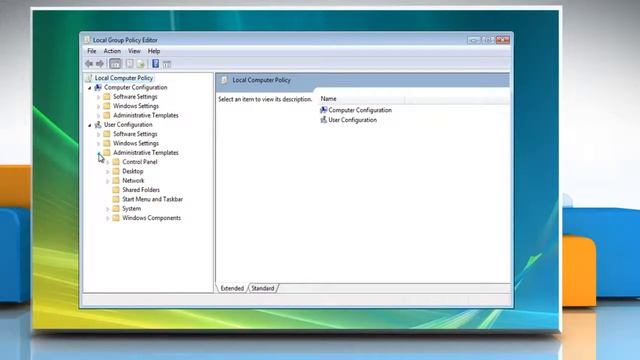Viewport: 640px width, 360px height.
Task: Select the Control Panel label
Action: pos(140,162)
